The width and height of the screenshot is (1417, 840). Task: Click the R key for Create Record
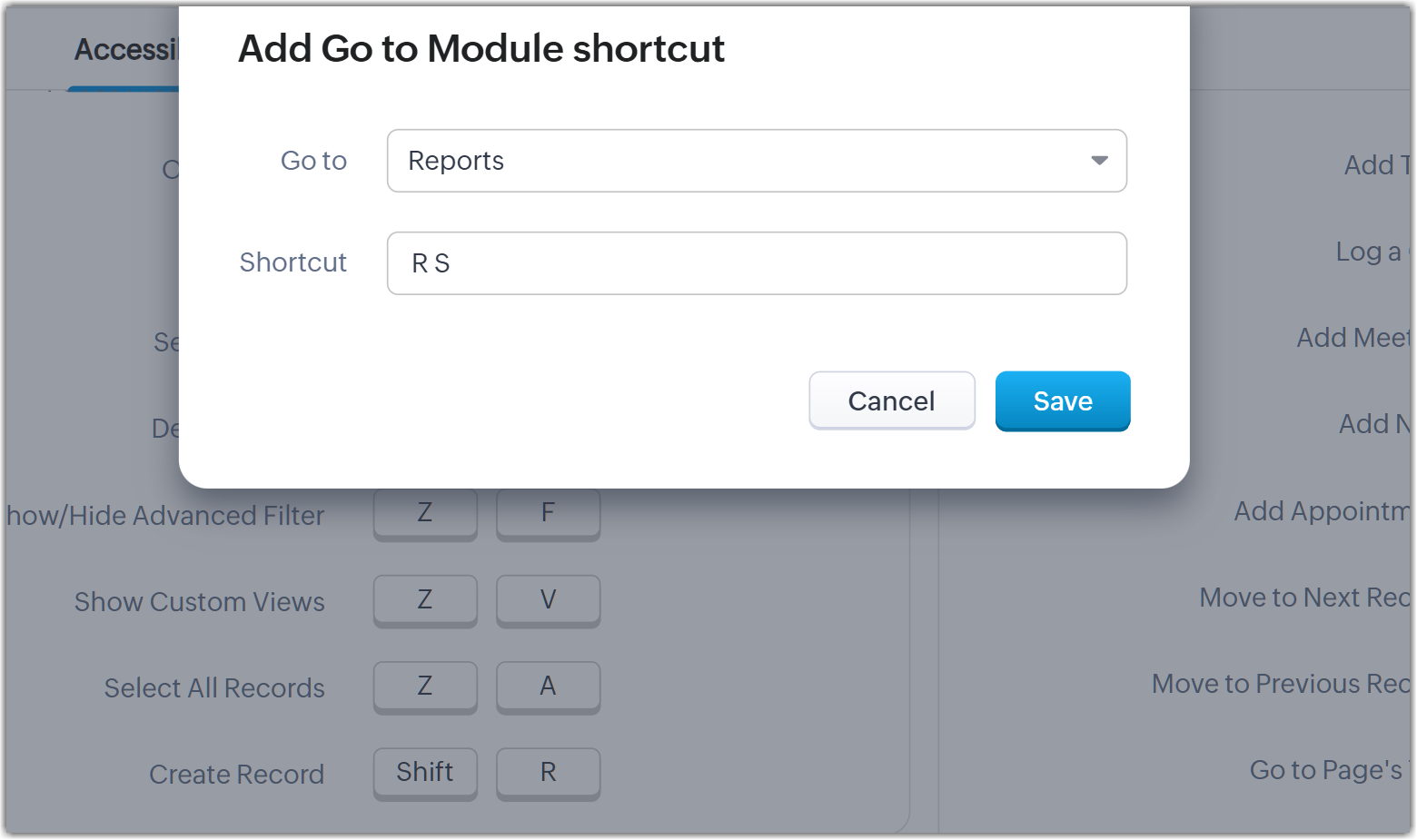[x=548, y=773]
